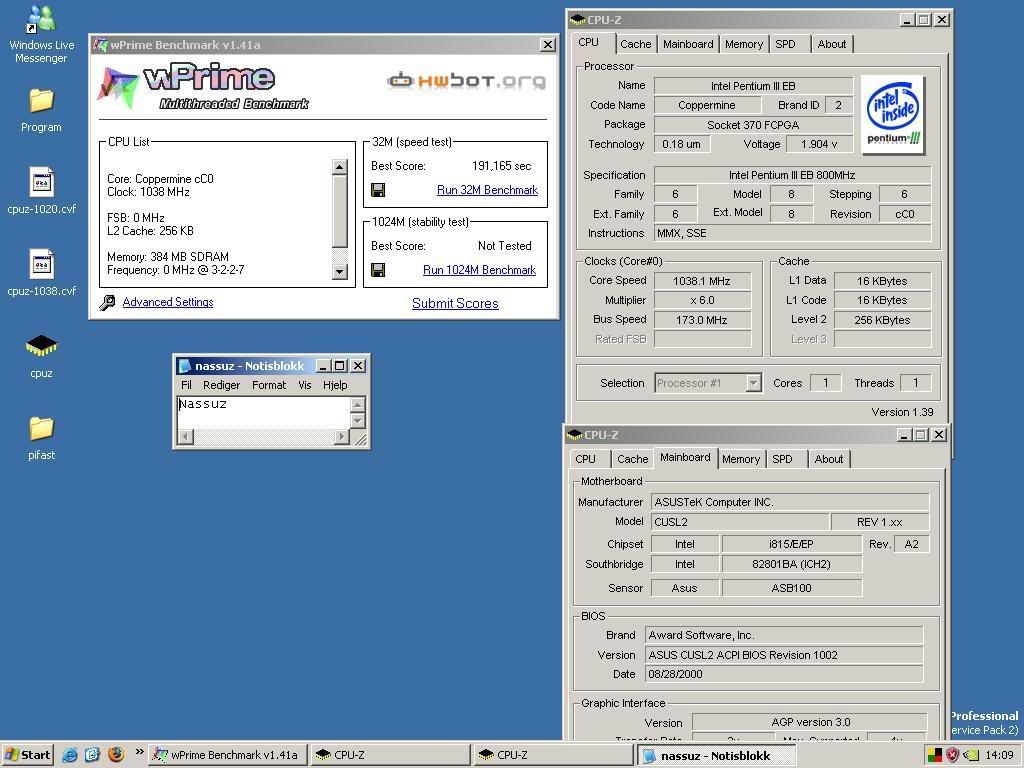Open the pifast folder on the desktop
The width and height of the screenshot is (1024, 768).
coord(41,438)
